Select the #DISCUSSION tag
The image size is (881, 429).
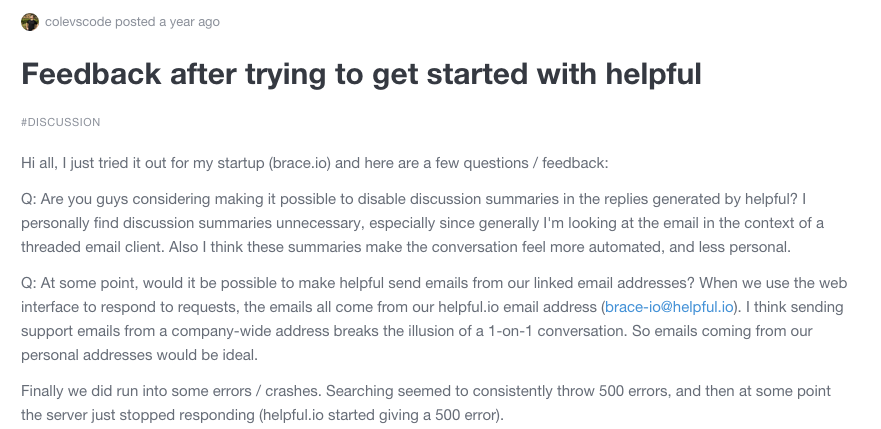[61, 122]
